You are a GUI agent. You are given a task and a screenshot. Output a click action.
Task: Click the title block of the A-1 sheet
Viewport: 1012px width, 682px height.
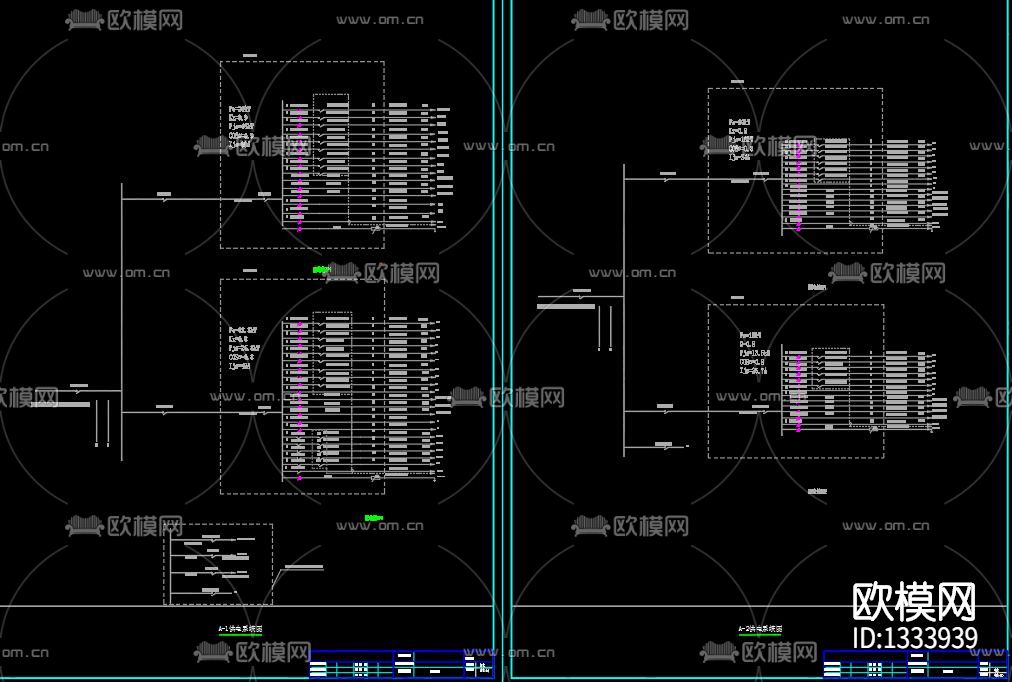coord(401,664)
